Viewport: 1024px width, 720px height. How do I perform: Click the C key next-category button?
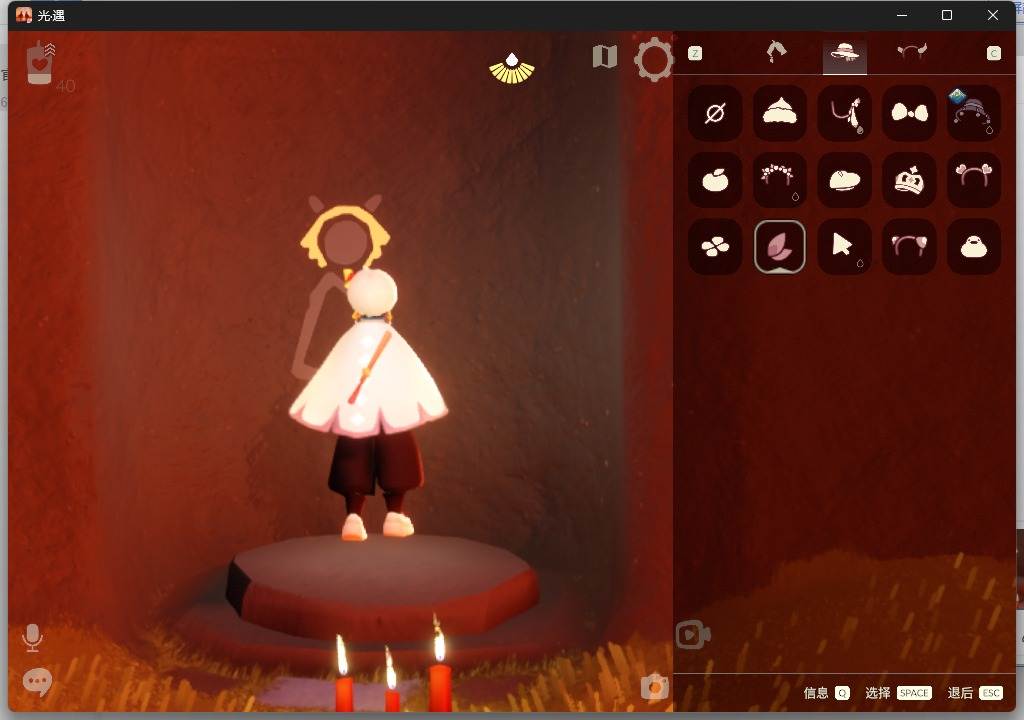pos(993,53)
